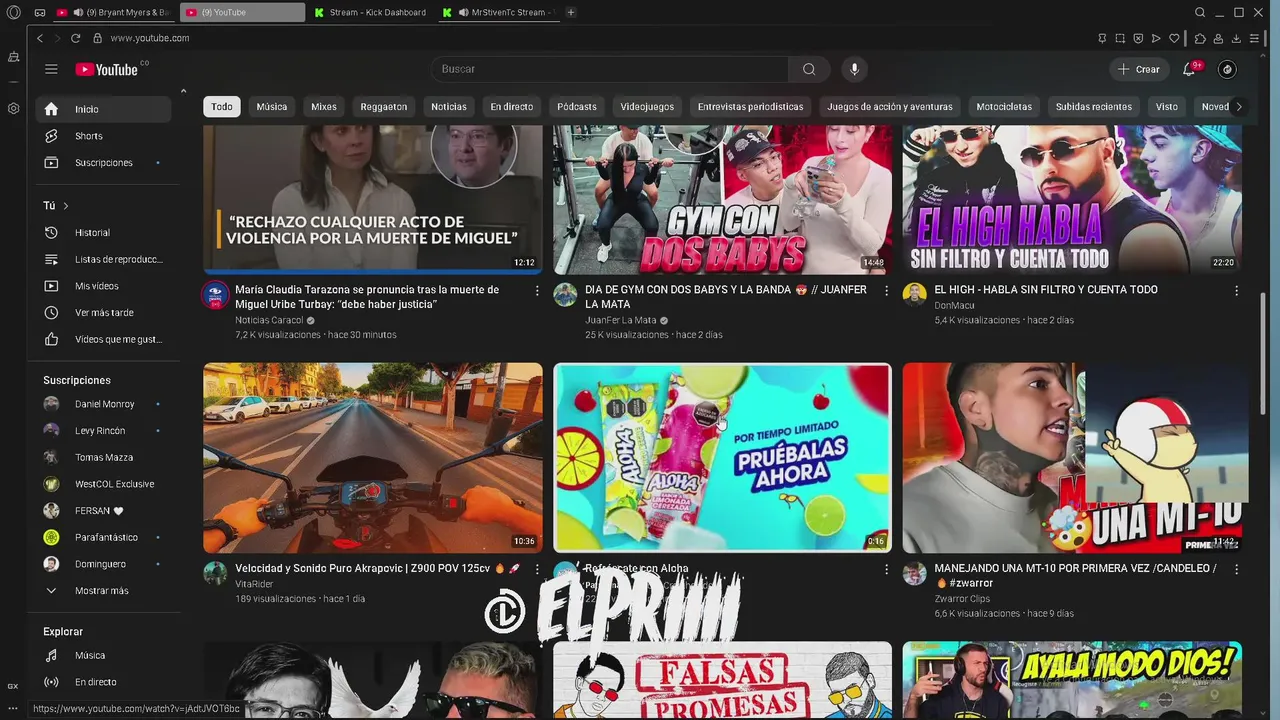Open Mis videos in the sidebar
The width and height of the screenshot is (1280, 720).
click(x=104, y=286)
